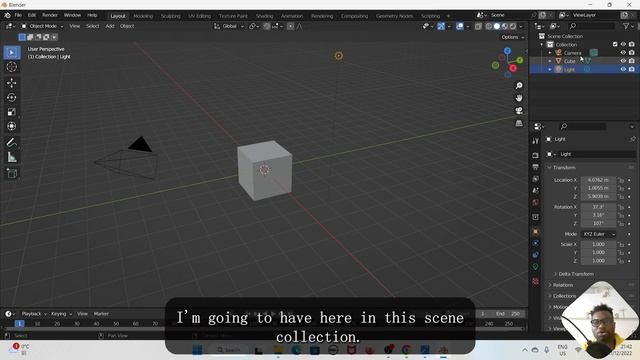Open the viewport Add menu
The image size is (640, 360).
coord(110,26)
